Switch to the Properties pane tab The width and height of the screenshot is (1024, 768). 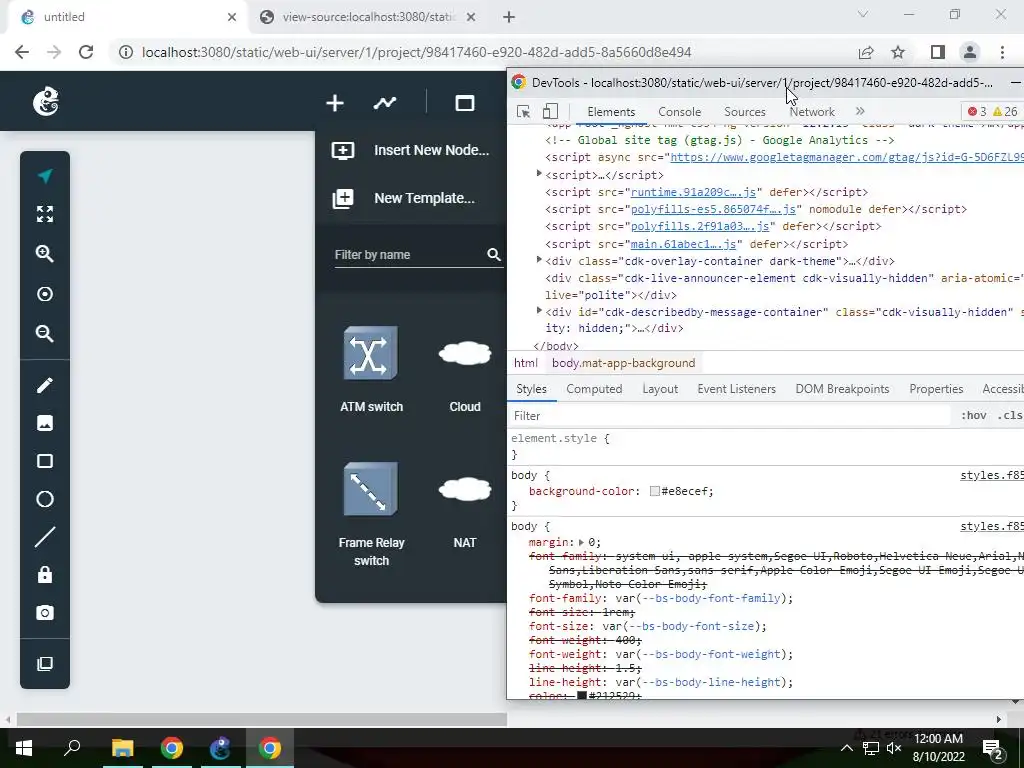point(936,389)
